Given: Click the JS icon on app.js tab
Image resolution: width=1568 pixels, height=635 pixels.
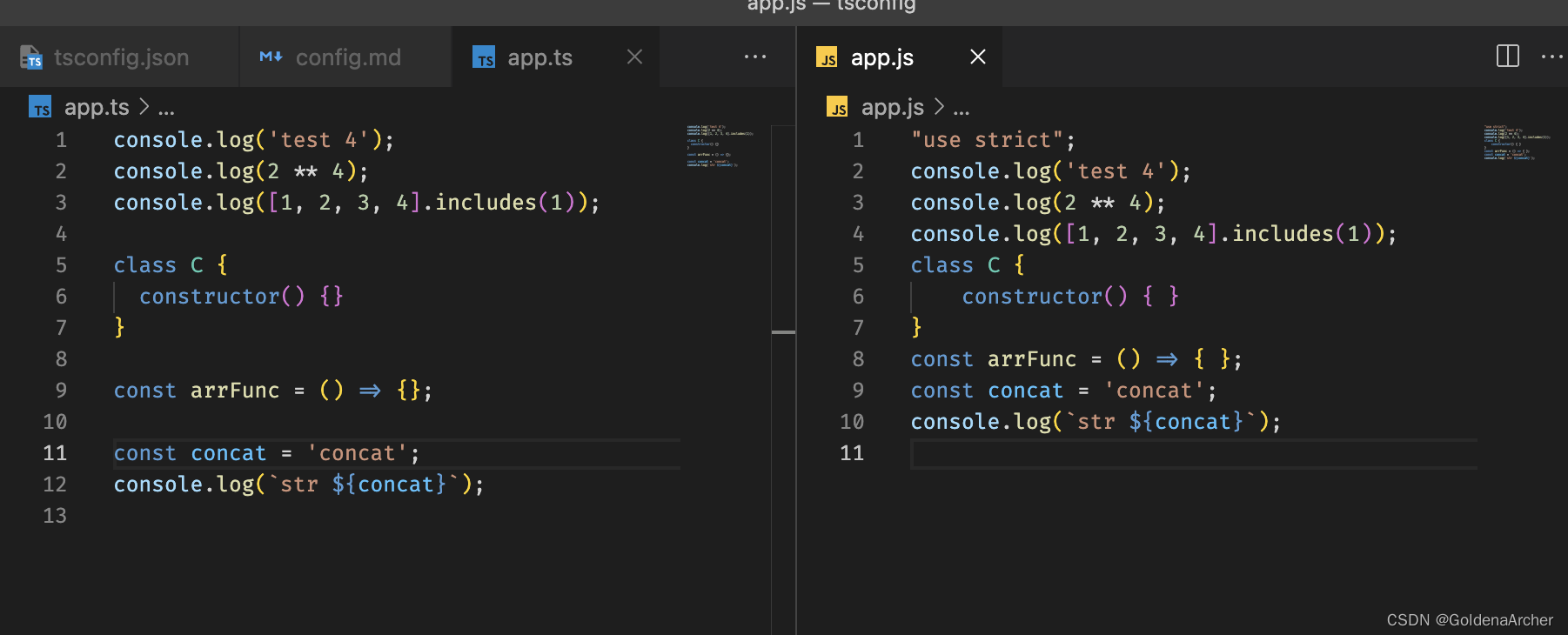Looking at the screenshot, I should [827, 57].
